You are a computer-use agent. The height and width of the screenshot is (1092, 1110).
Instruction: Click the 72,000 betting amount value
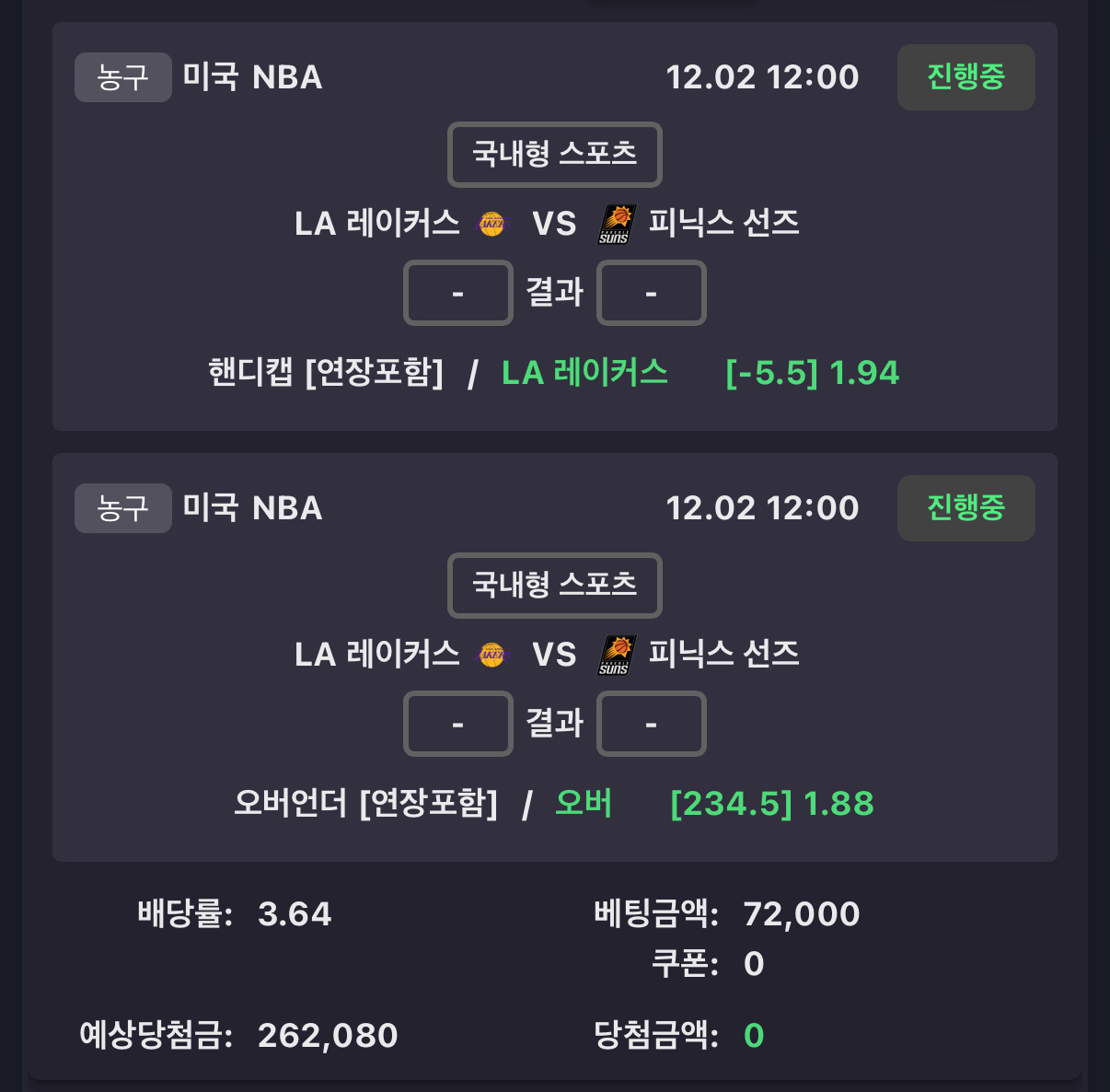pyautogui.click(x=801, y=914)
